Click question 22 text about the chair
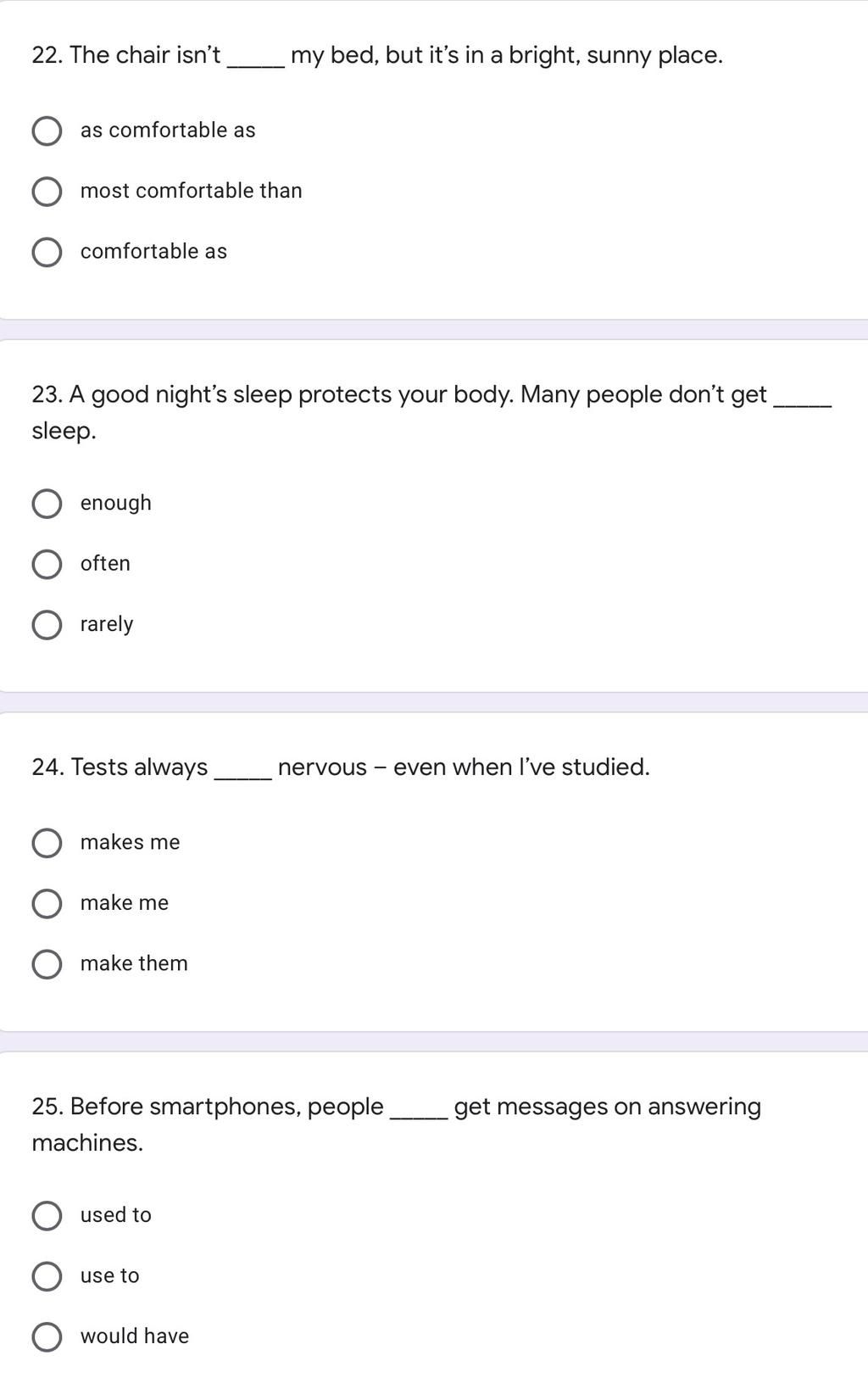This screenshot has width=868, height=1400. [377, 55]
